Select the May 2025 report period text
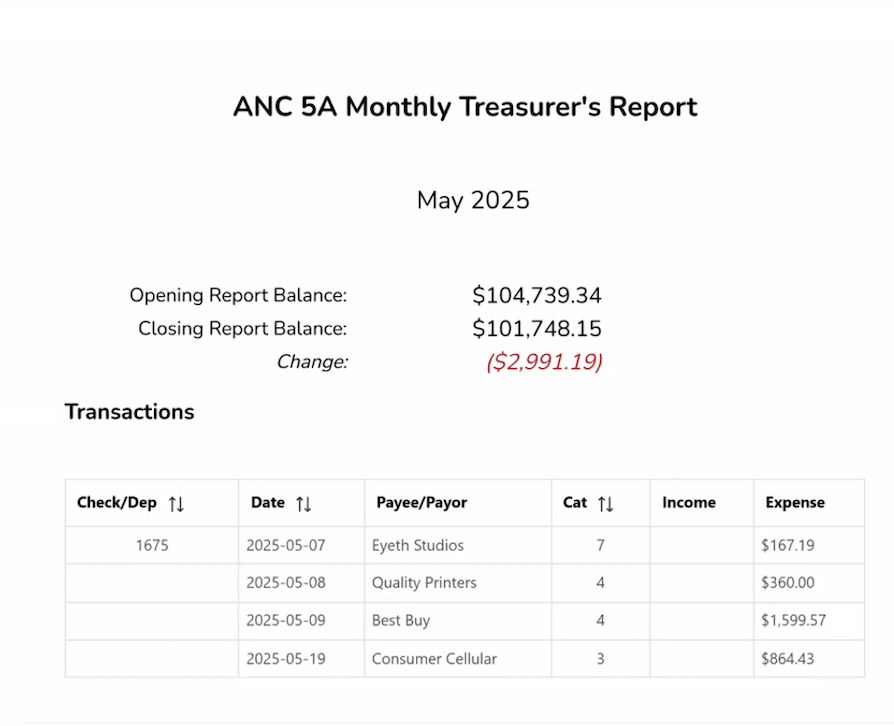Viewport: 894px width, 726px height. pyautogui.click(x=473, y=201)
